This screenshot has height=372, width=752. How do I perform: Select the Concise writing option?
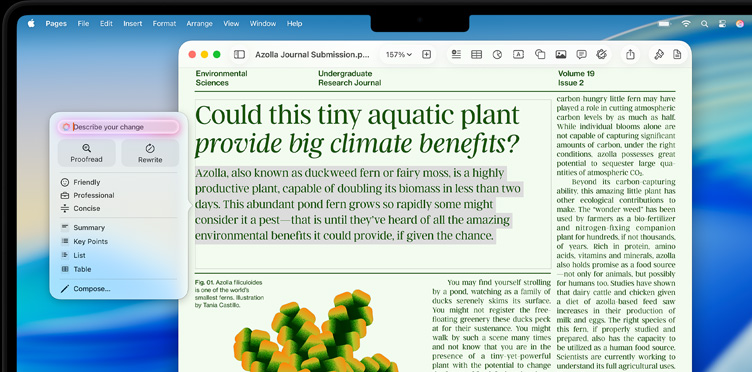[81, 209]
